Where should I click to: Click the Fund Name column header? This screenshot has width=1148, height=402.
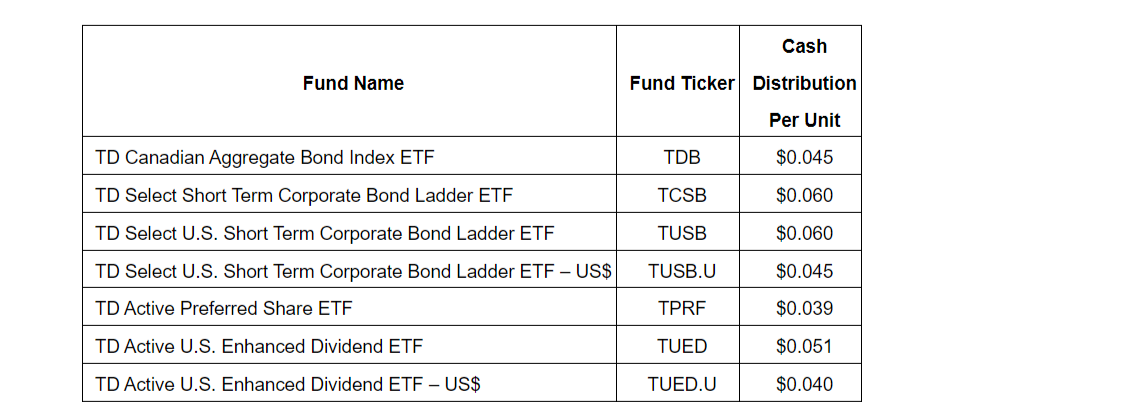click(353, 84)
